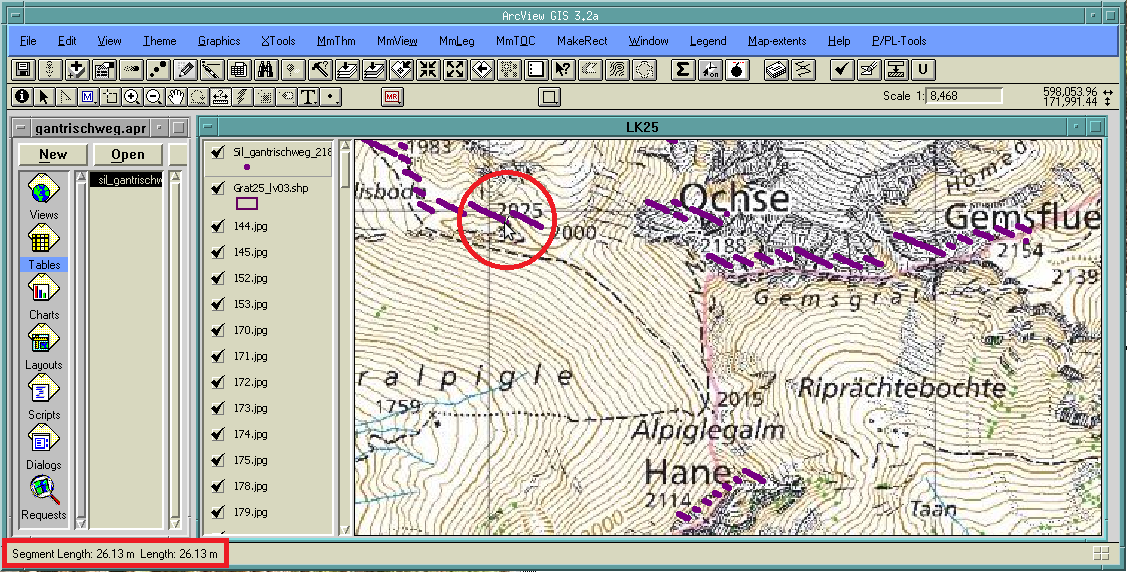The height and width of the screenshot is (572, 1127).
Task: Click the Save Project disk icon
Action: pyautogui.click(x=21, y=70)
